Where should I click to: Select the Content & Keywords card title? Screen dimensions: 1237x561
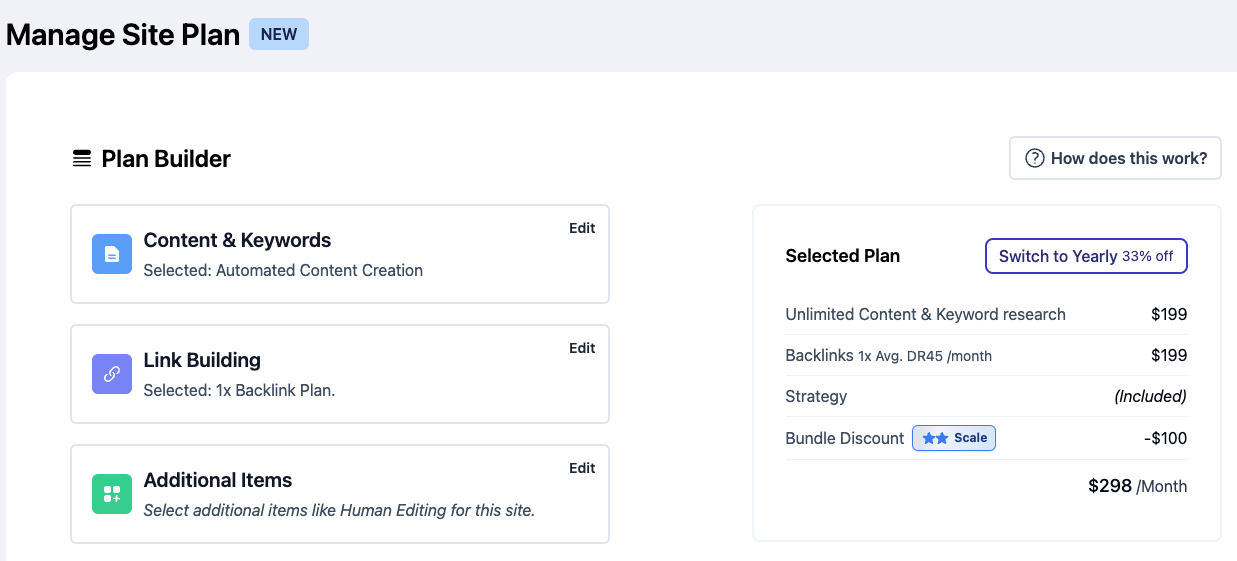(237, 240)
